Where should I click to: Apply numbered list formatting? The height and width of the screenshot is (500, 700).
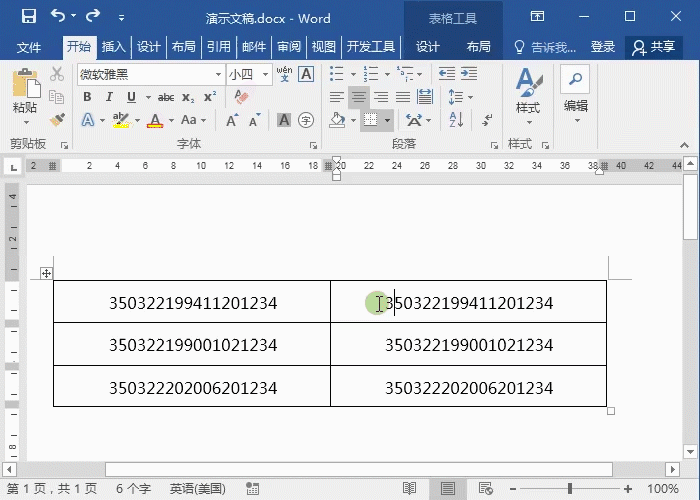(371, 74)
